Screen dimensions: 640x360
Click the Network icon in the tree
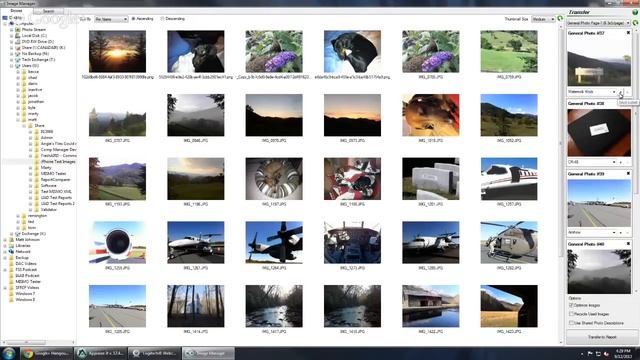pyautogui.click(x=11, y=252)
